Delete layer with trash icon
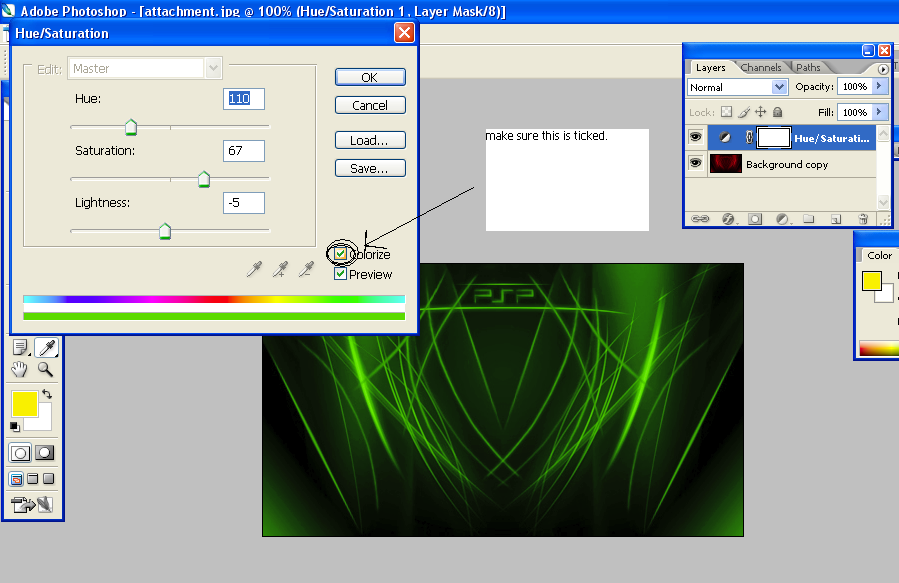 point(863,219)
